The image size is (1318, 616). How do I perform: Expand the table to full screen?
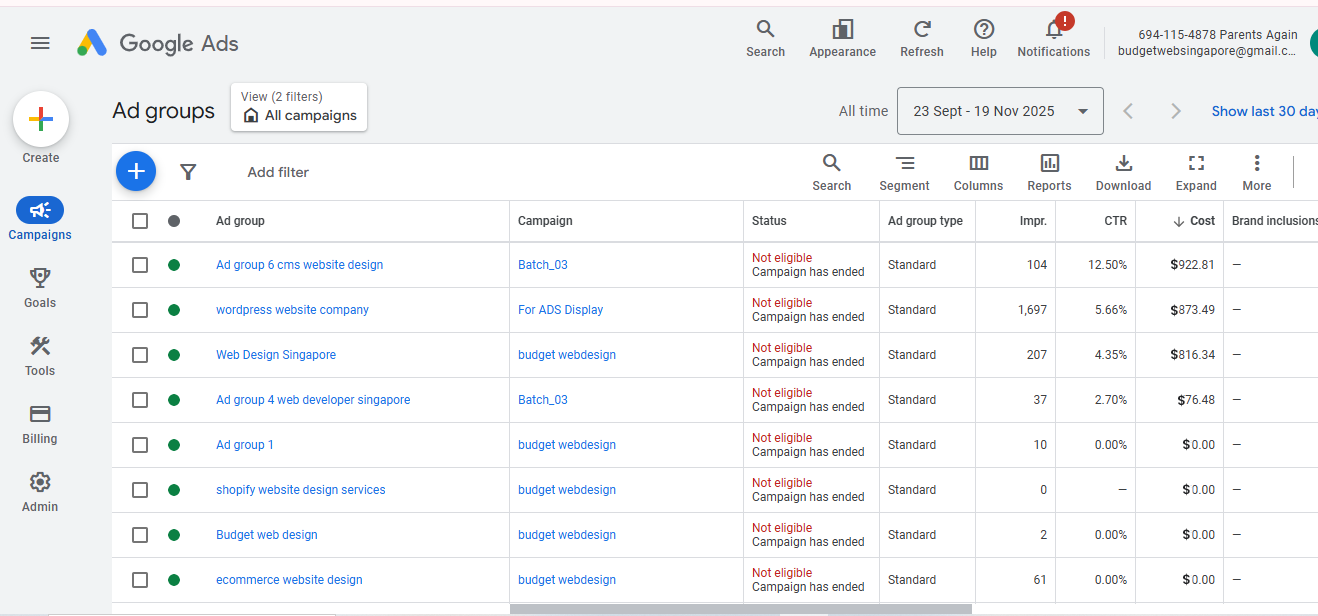(x=1195, y=164)
